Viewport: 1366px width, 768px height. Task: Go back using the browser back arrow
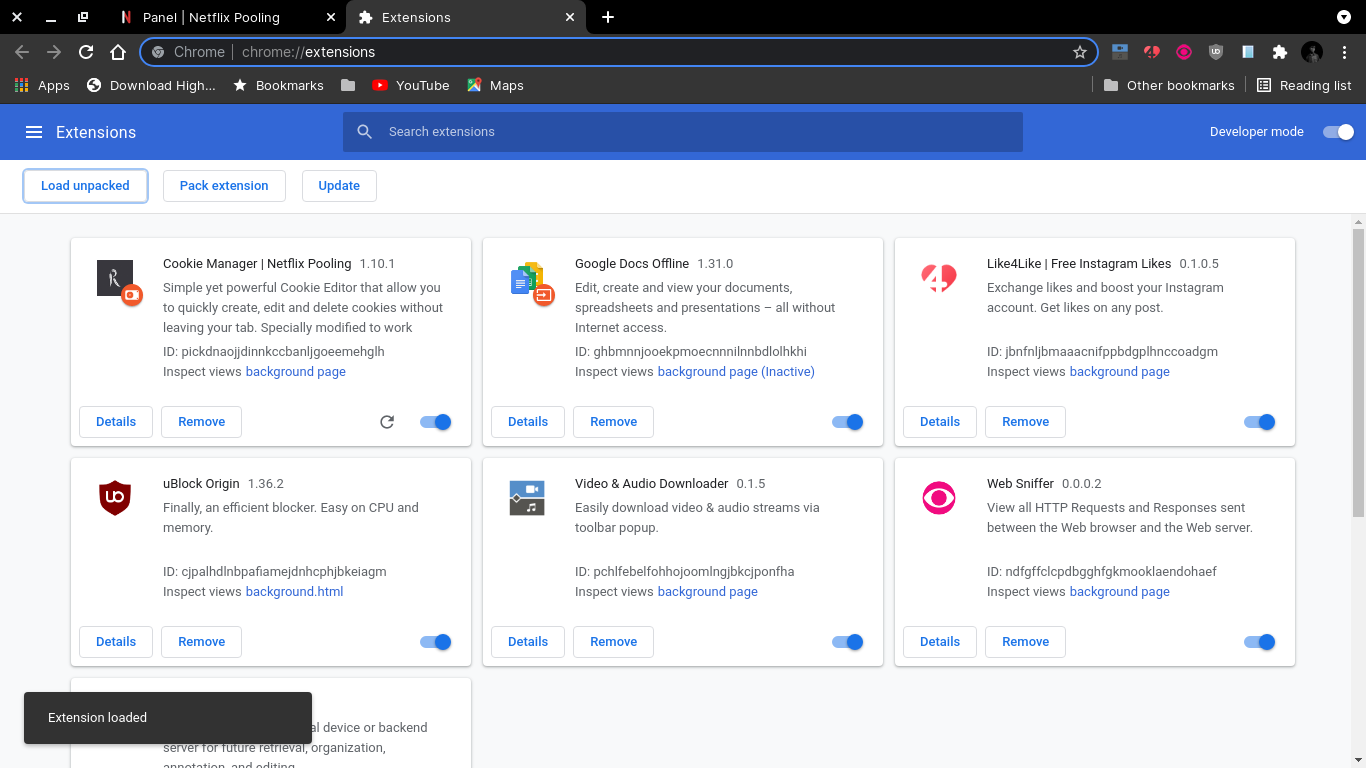click(22, 52)
